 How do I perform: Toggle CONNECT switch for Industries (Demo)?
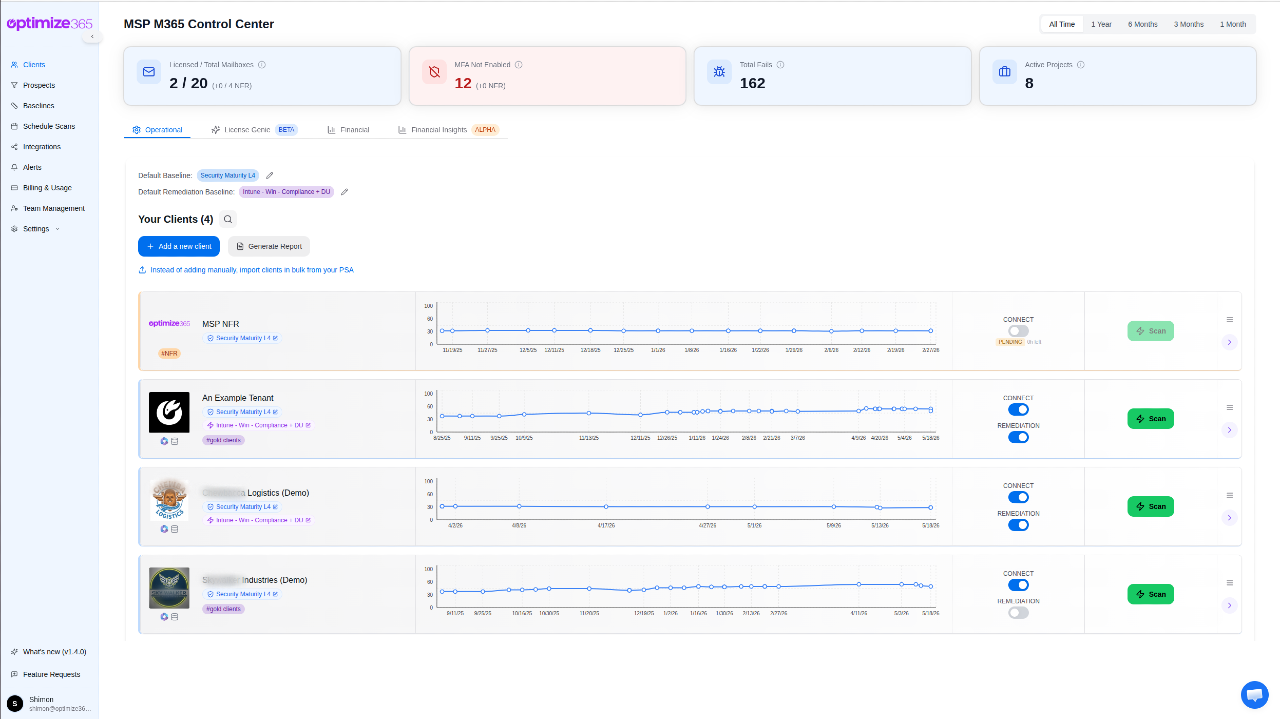pyautogui.click(x=1018, y=585)
